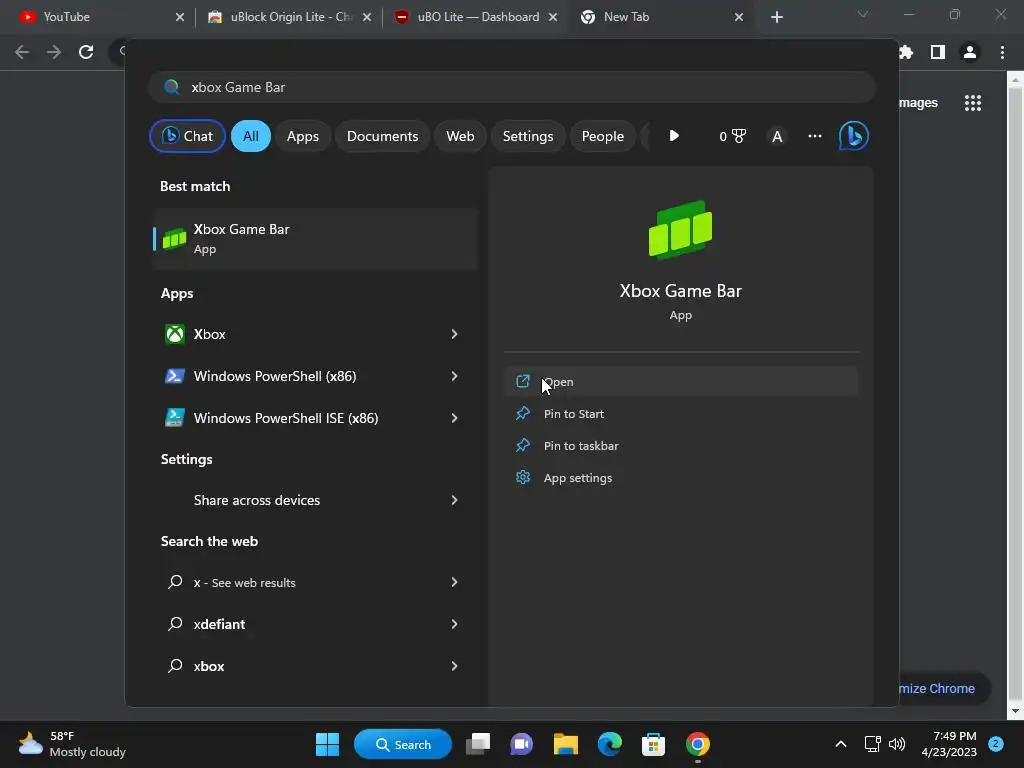Open Microsoft Store from taskbar

(x=653, y=744)
